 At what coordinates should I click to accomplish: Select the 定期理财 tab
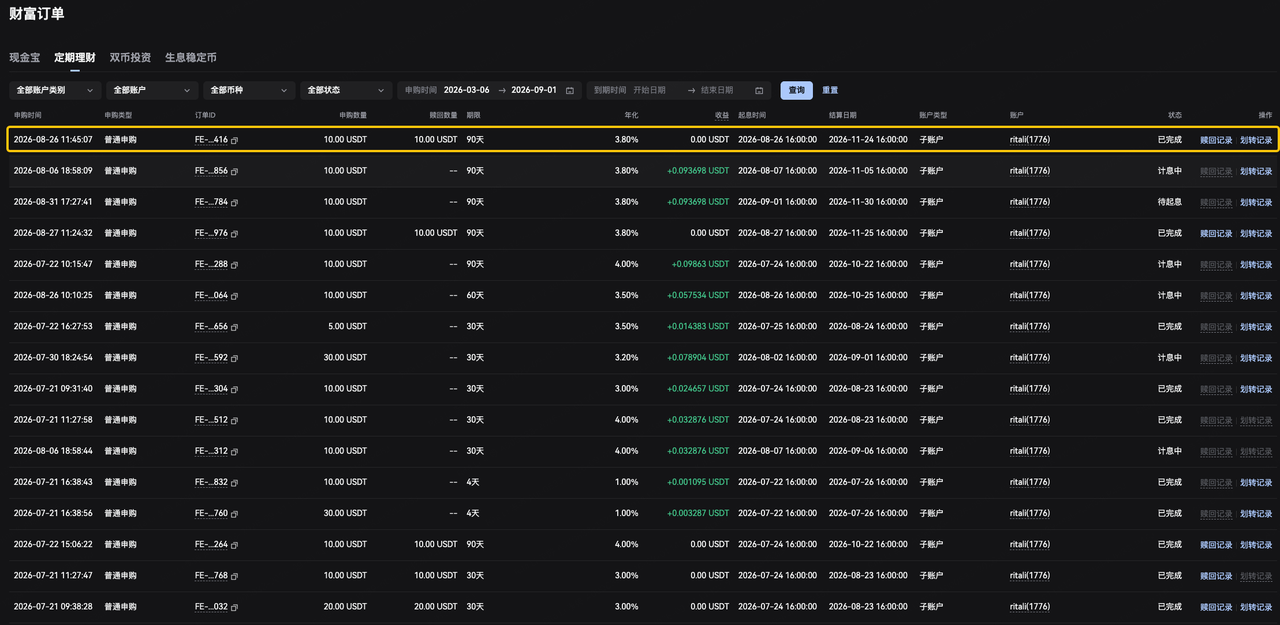point(75,58)
